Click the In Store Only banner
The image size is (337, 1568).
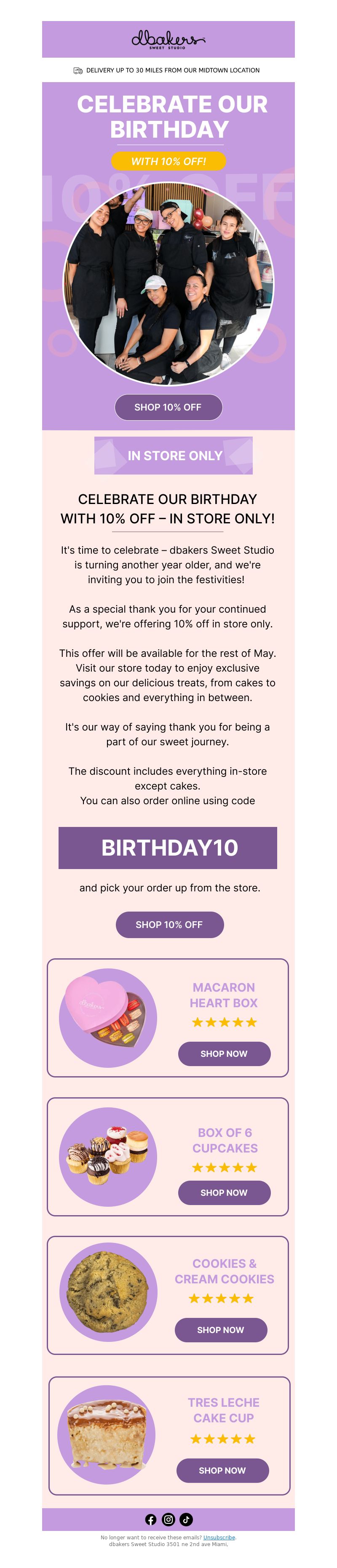(x=173, y=455)
